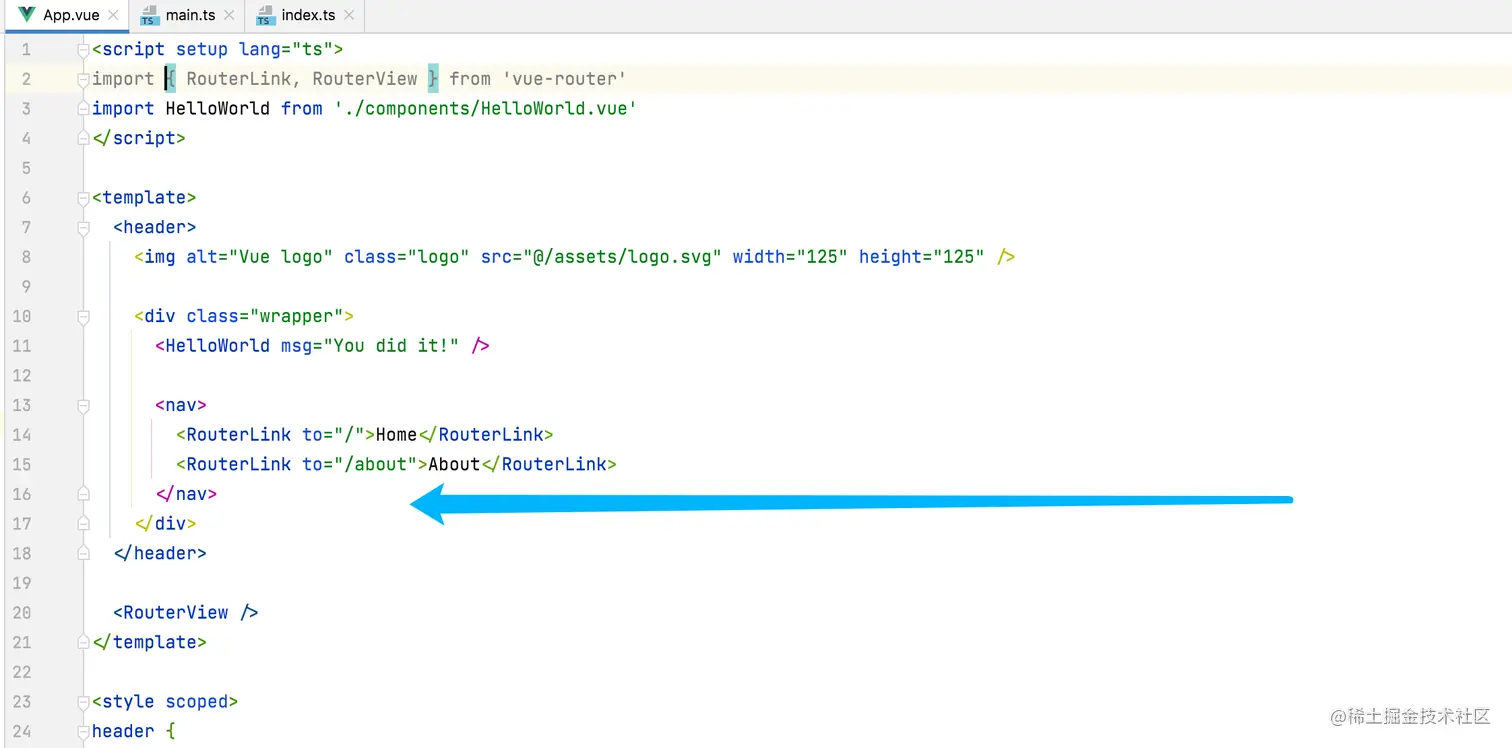The image size is (1512, 748).
Task: Click the src="@/assets/logo.svg" attribute
Action: tap(601, 257)
